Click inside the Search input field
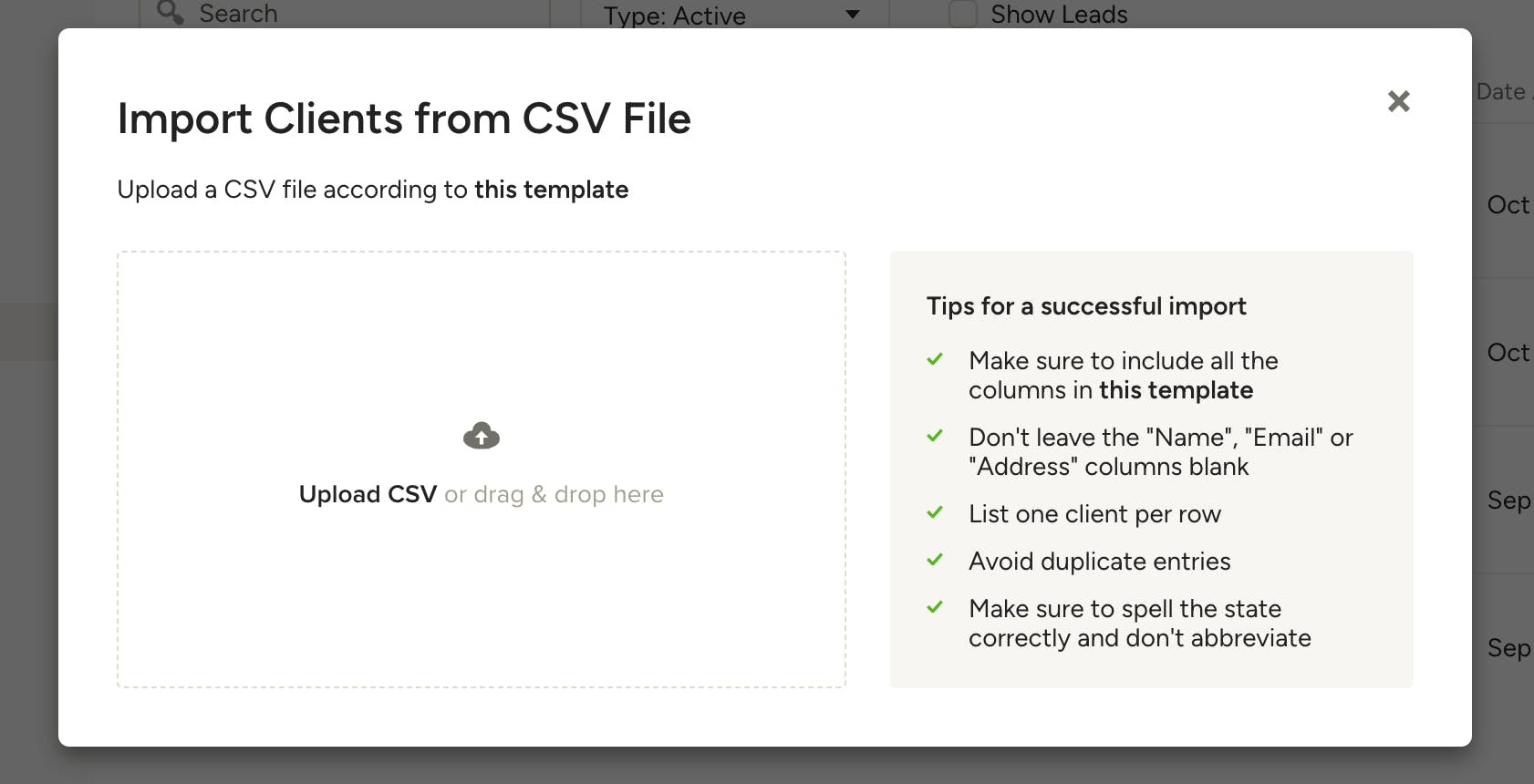 [x=319, y=14]
